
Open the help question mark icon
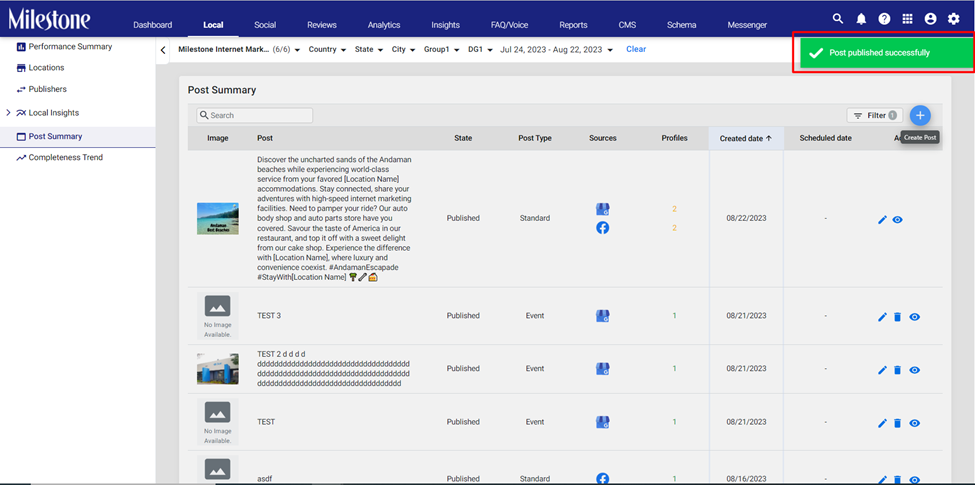click(x=884, y=19)
